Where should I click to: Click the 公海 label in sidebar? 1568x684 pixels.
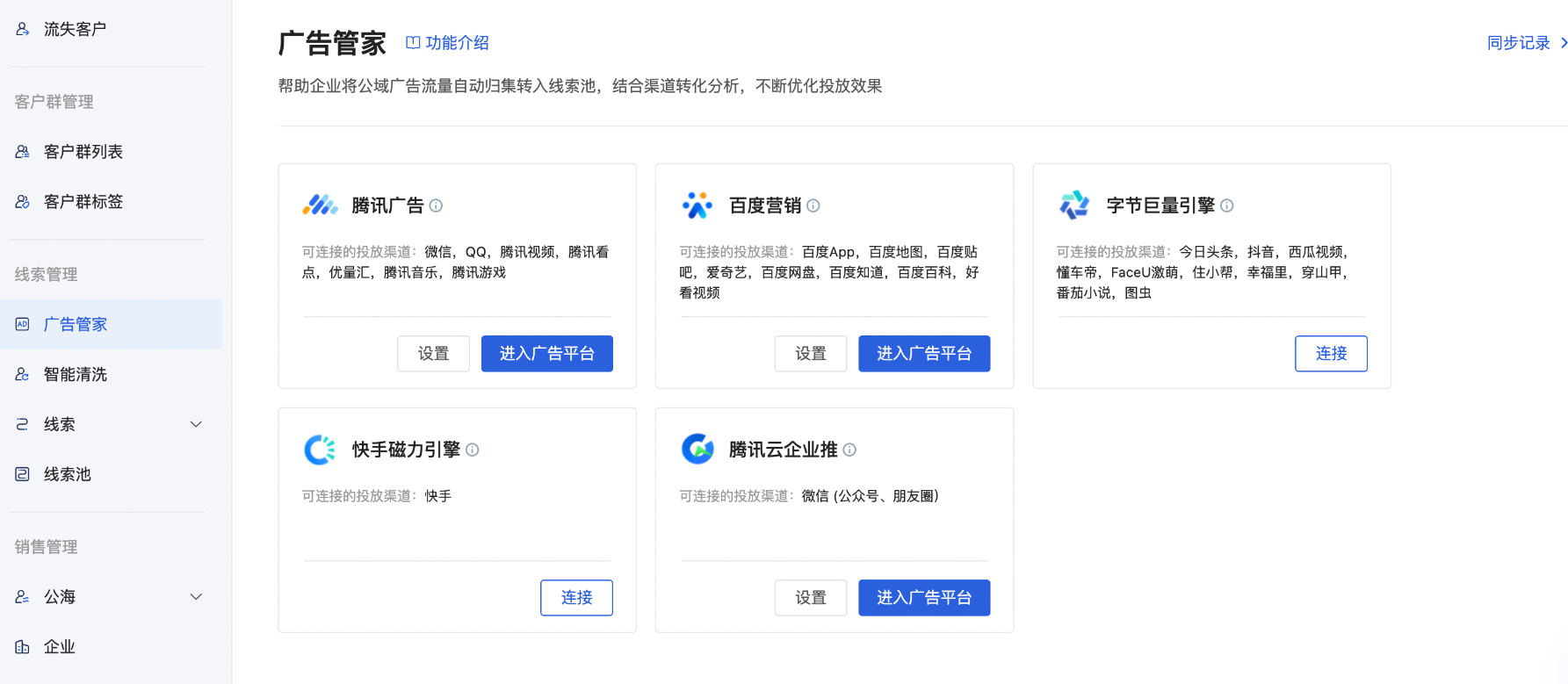[60, 597]
